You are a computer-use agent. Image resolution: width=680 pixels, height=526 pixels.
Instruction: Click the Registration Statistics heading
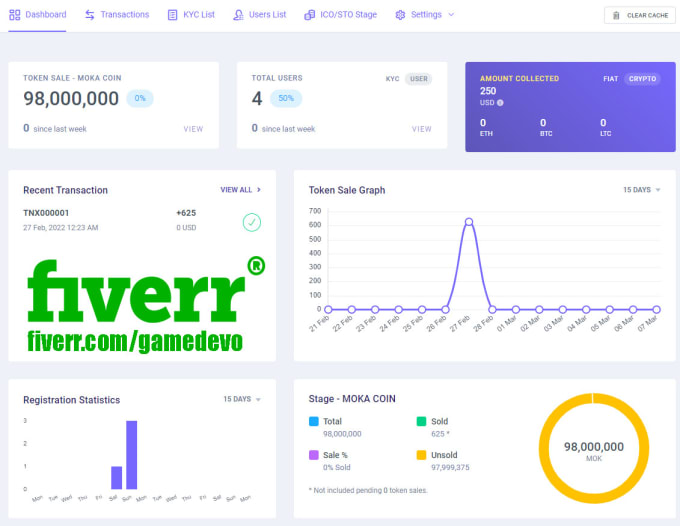tap(72, 400)
